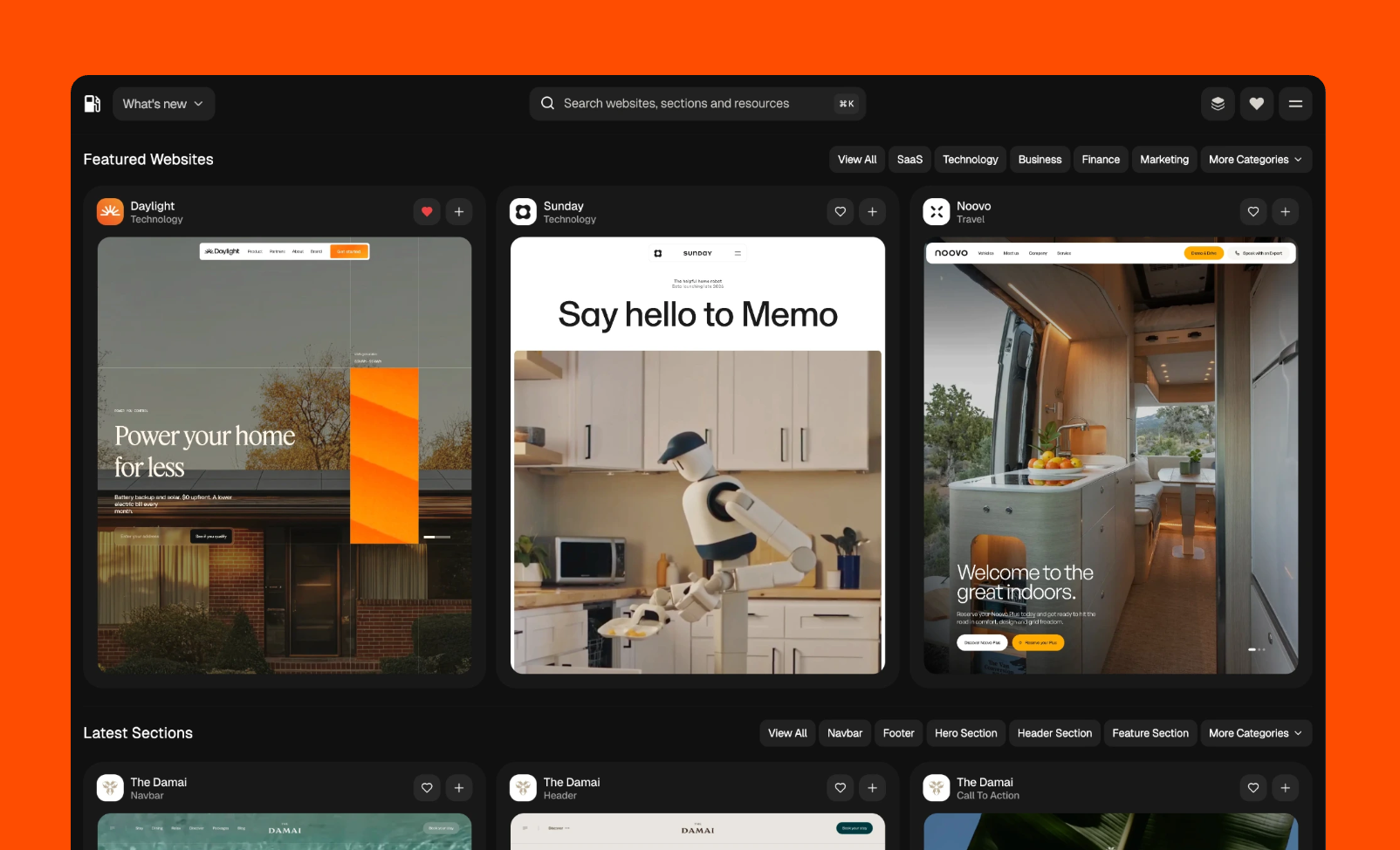Focus the Search websites, sections and resources field
The height and width of the screenshot is (850, 1400).
(x=697, y=104)
